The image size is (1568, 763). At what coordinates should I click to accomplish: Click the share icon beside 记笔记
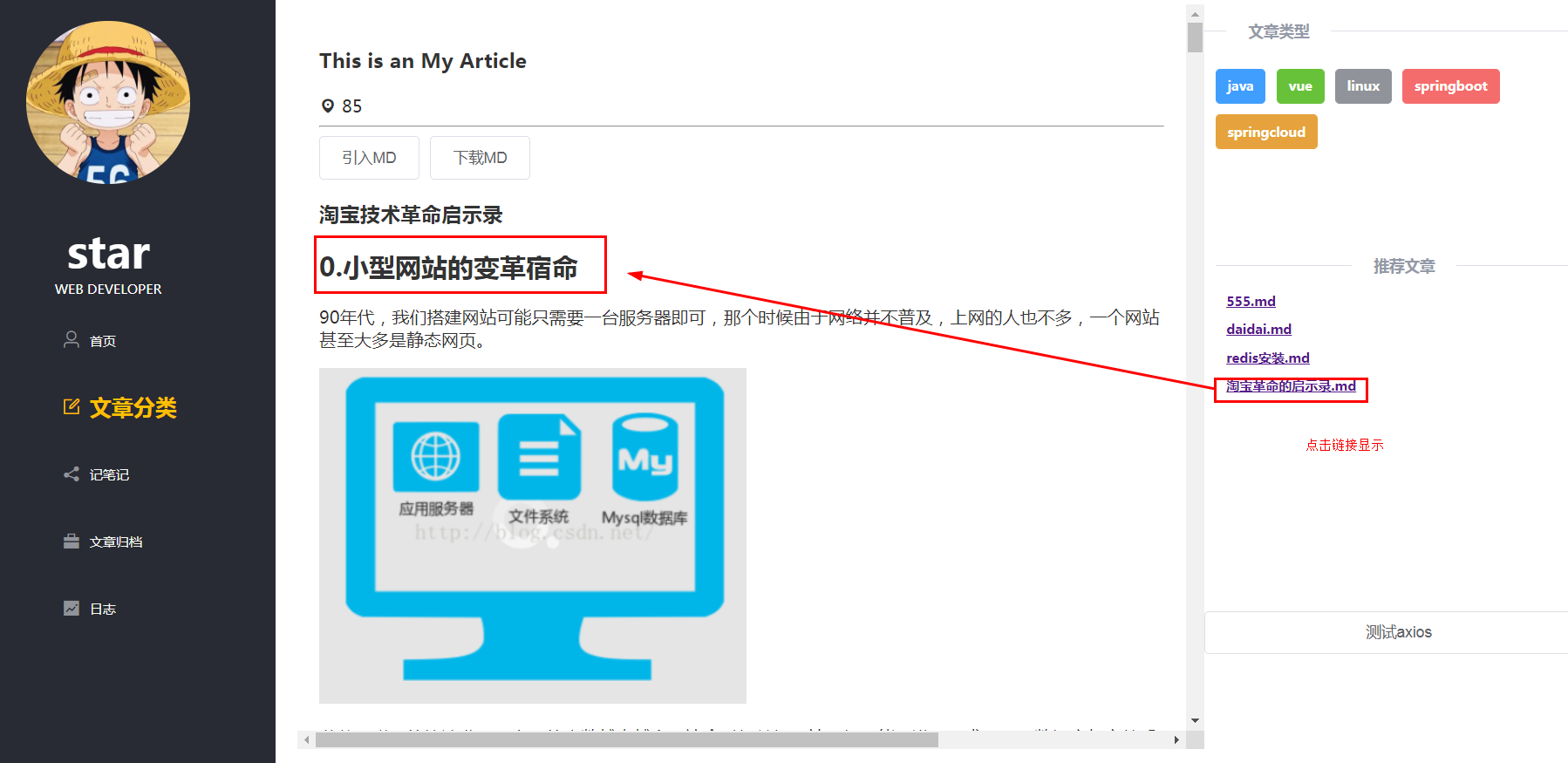[72, 473]
